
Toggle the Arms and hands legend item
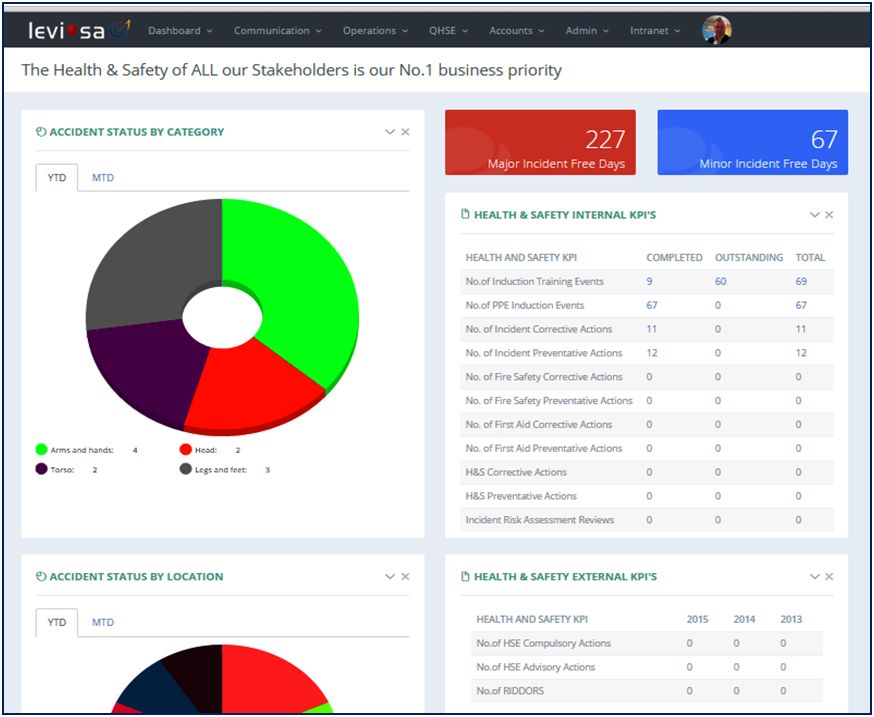point(82,450)
